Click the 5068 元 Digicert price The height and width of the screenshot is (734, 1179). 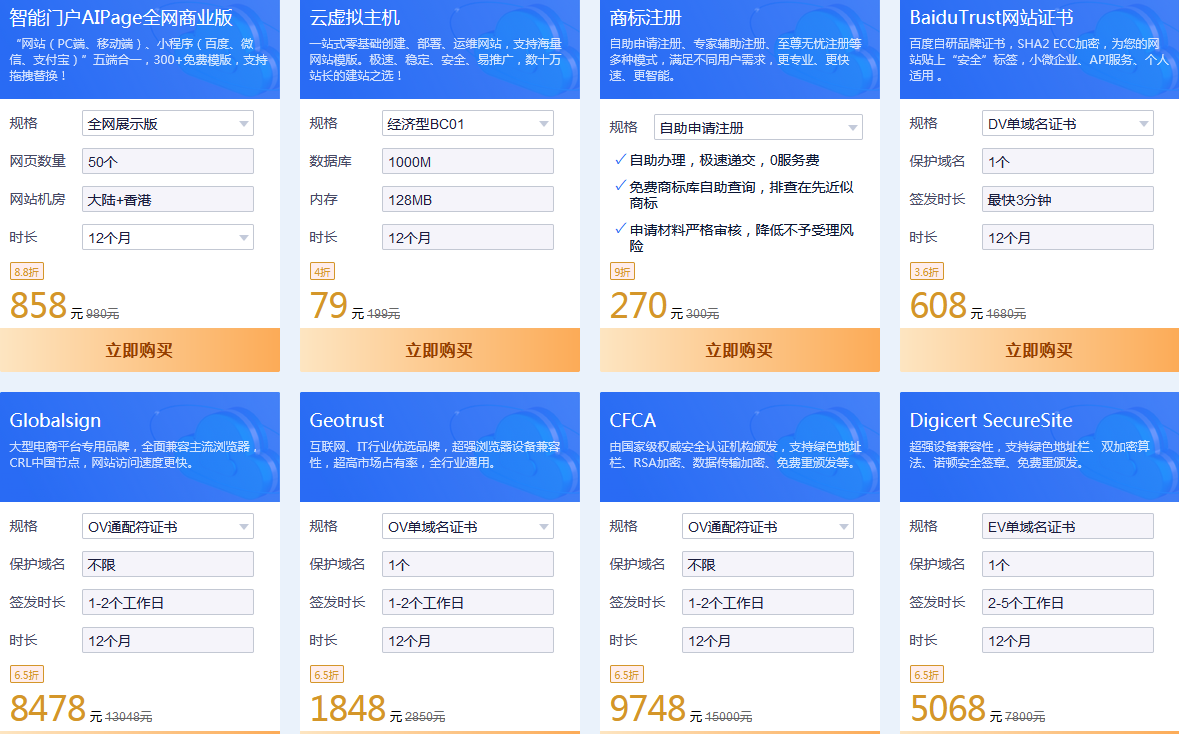(956, 709)
